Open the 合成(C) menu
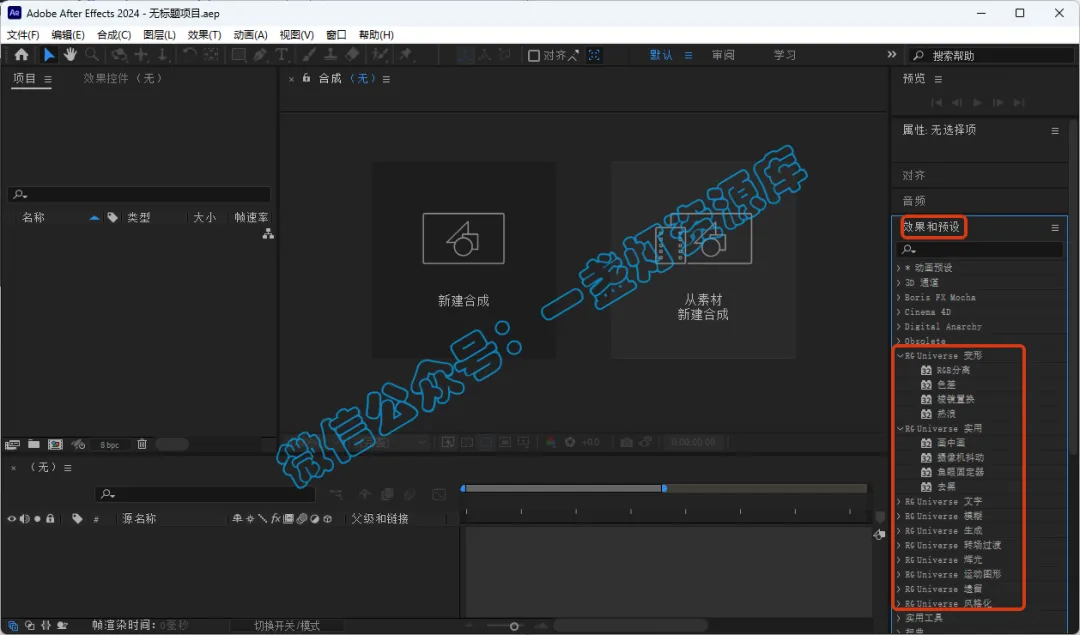Viewport: 1080px width, 635px height. click(x=114, y=34)
